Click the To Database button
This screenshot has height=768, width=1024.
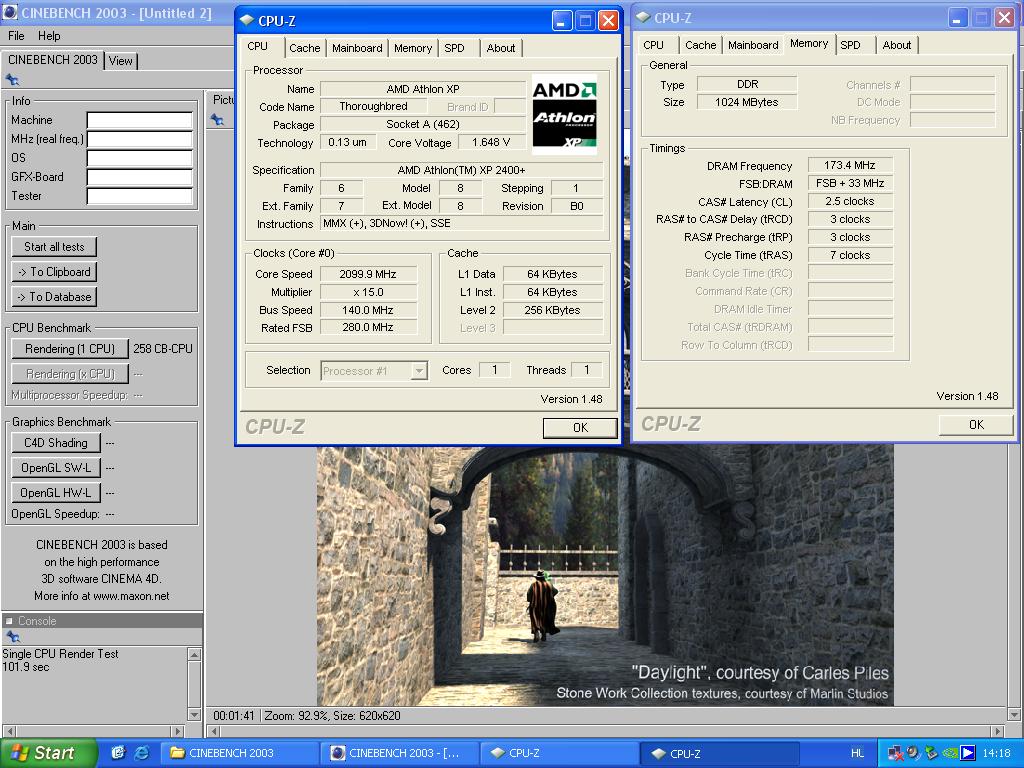tap(54, 296)
